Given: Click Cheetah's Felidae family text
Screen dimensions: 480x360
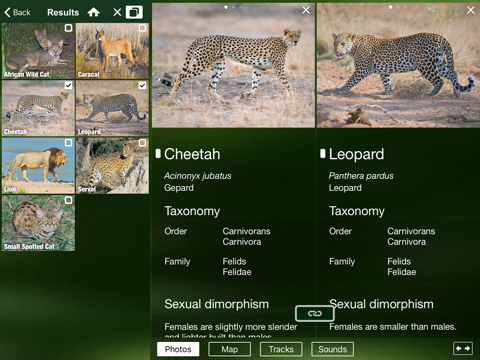Looking at the screenshot, I should (237, 272).
